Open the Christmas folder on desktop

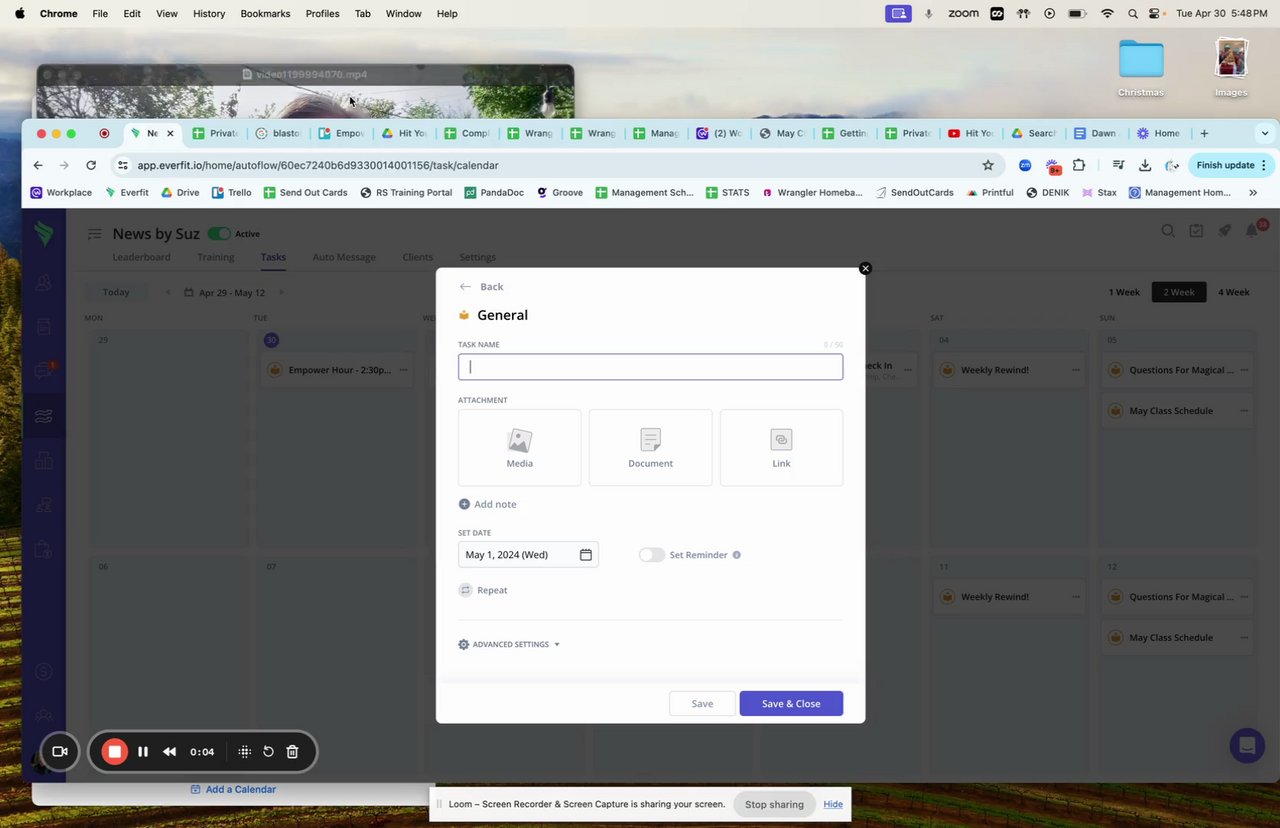point(1141,69)
